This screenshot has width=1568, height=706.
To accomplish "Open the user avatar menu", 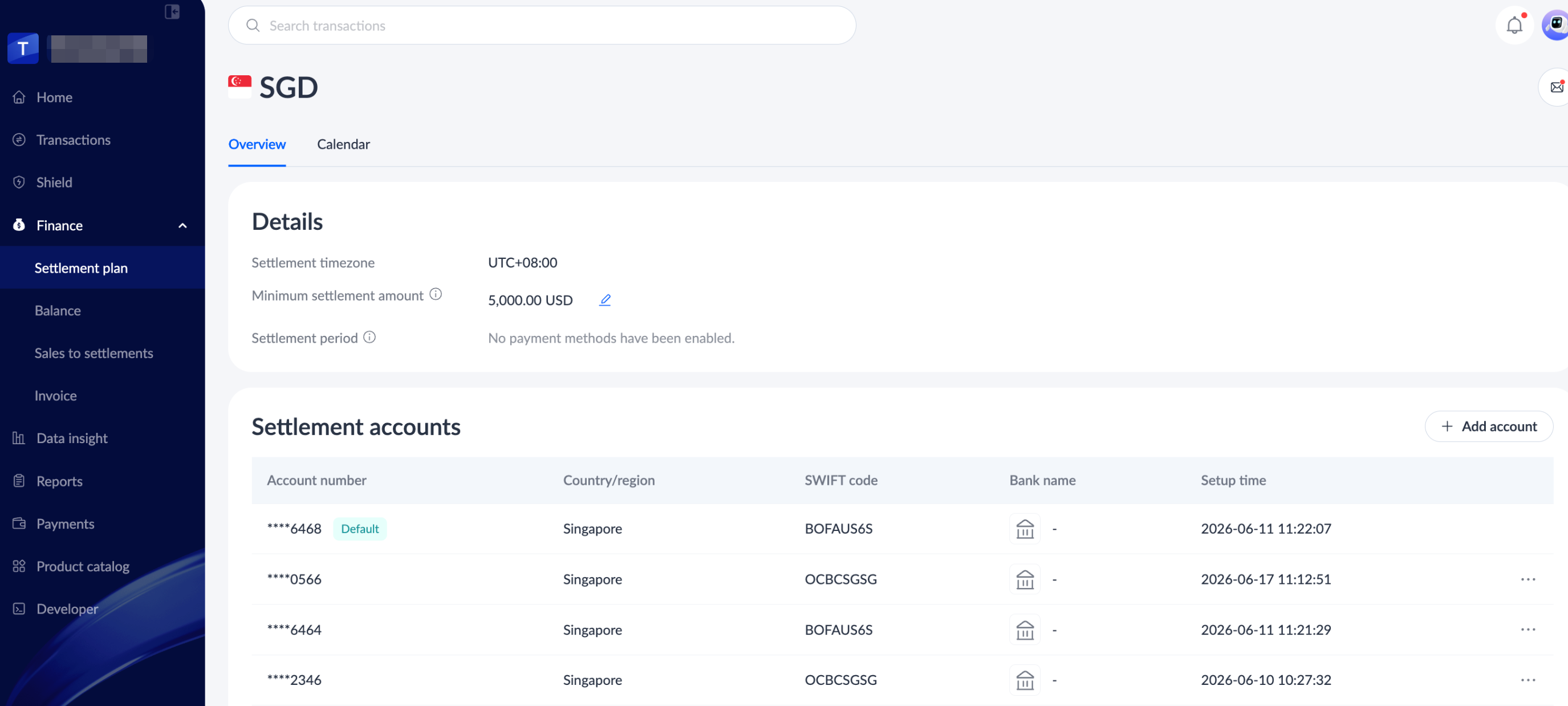I will pyautogui.click(x=1555, y=26).
